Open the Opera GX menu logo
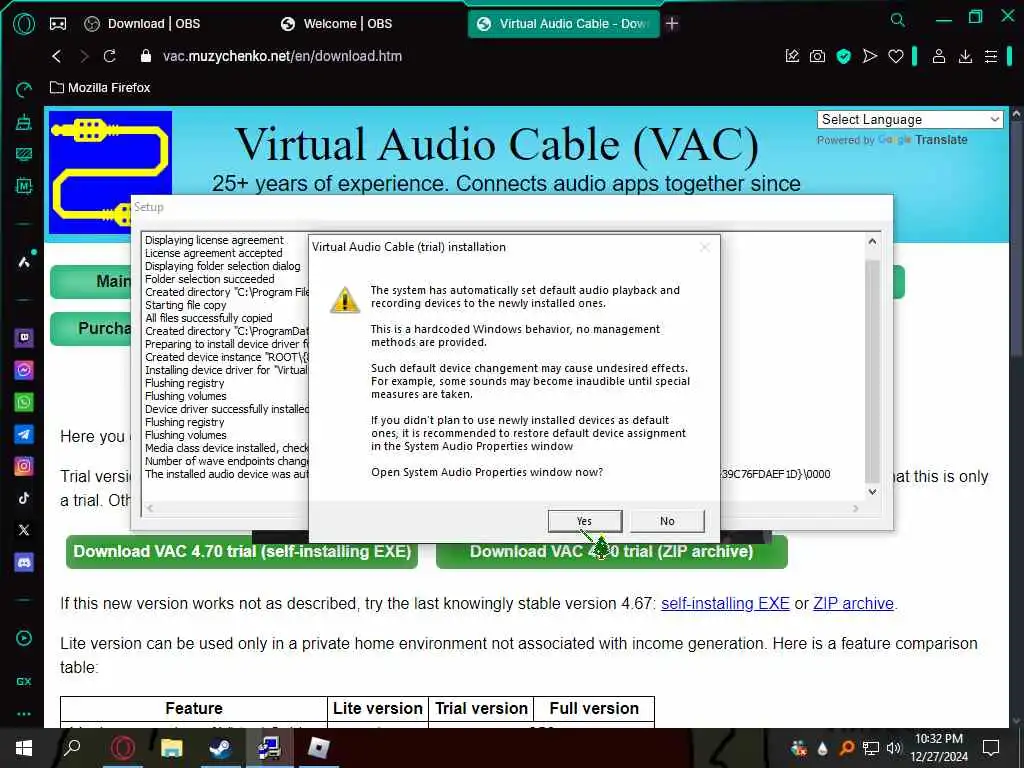The height and width of the screenshot is (768, 1024). tap(24, 24)
